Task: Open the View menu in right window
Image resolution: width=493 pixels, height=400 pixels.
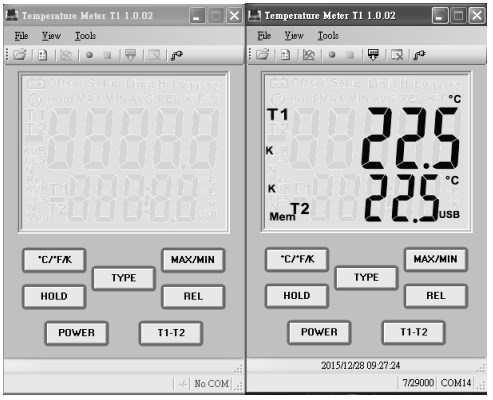Action: point(294,35)
